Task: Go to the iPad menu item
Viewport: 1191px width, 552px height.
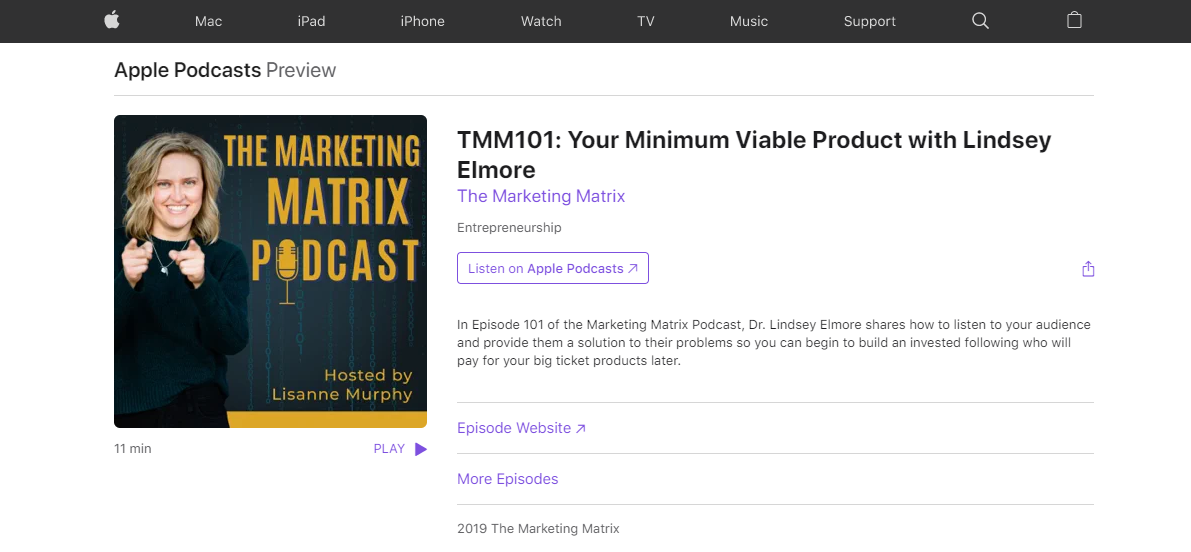Action: pyautogui.click(x=311, y=21)
